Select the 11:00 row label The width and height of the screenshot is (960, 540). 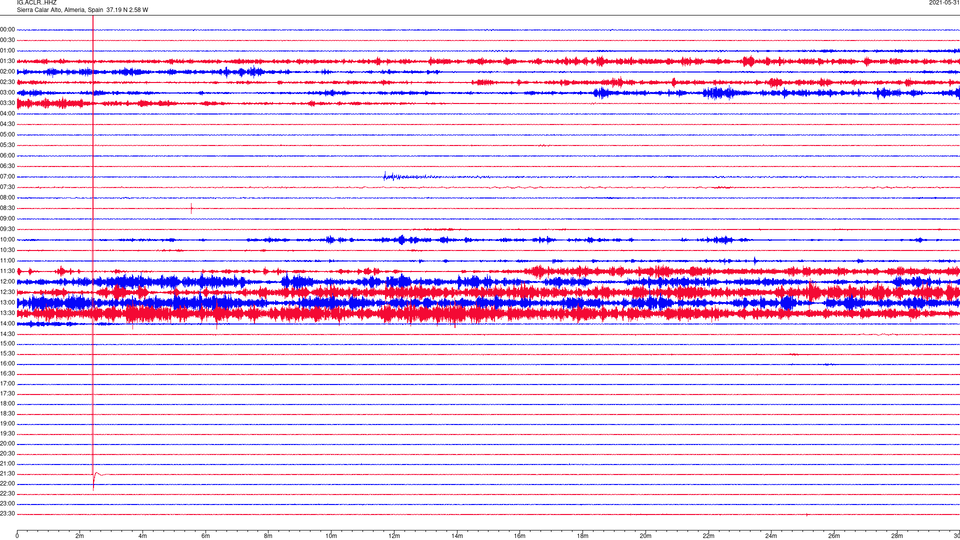click(x=7, y=261)
